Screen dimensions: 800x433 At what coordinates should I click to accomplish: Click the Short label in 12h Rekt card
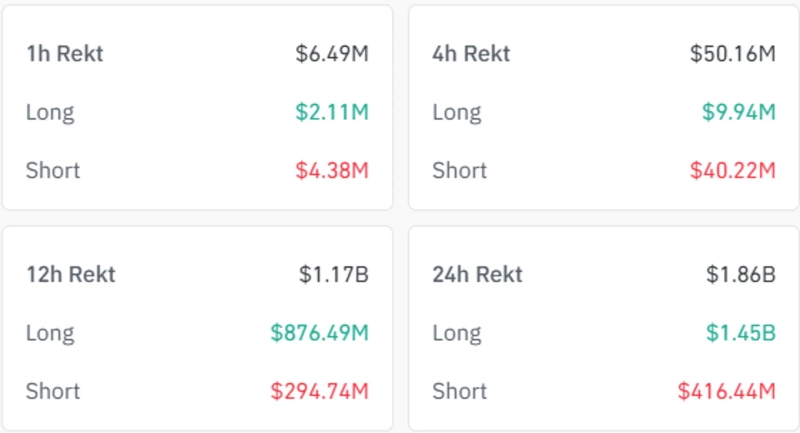point(53,390)
